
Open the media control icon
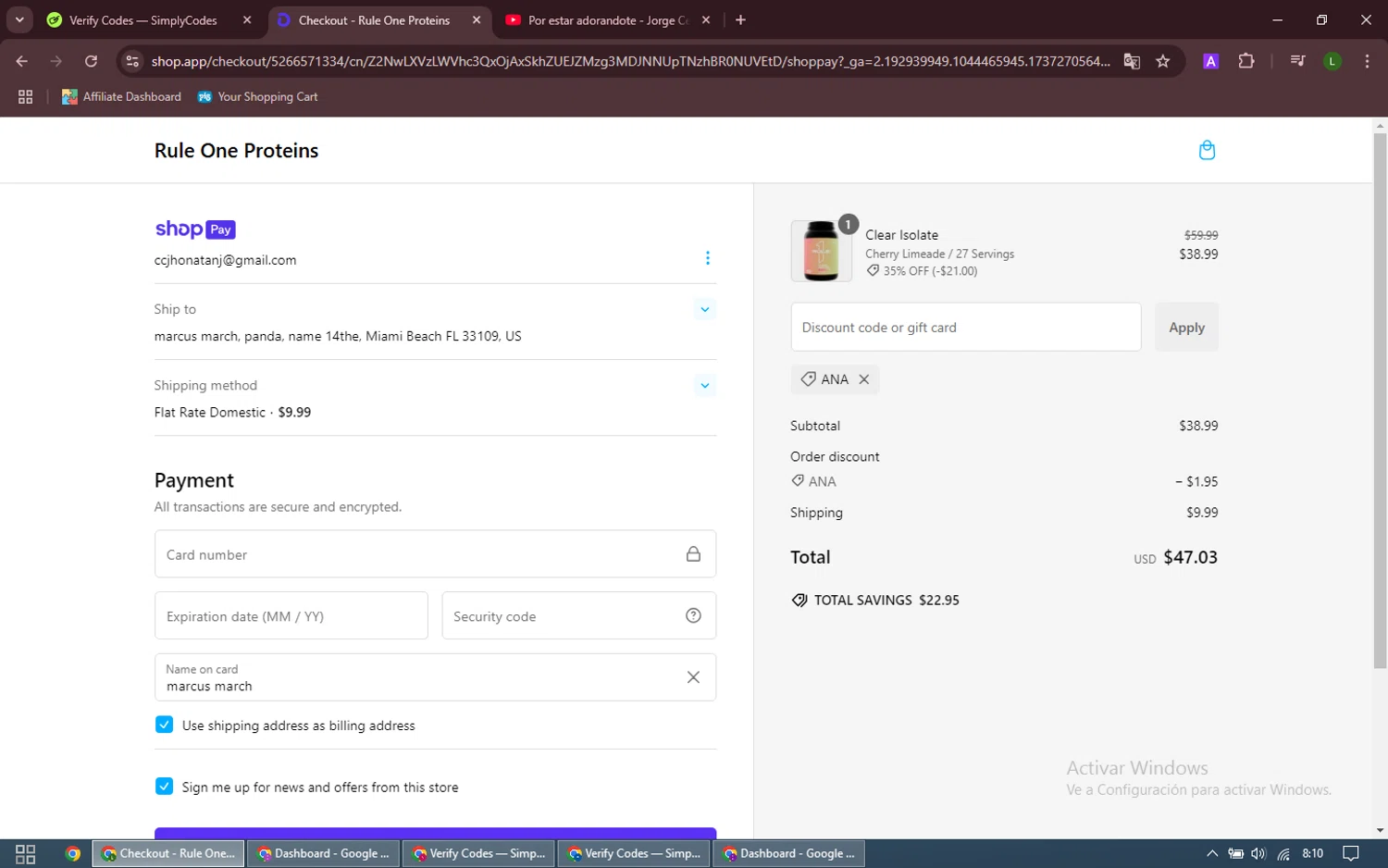click(x=1297, y=61)
